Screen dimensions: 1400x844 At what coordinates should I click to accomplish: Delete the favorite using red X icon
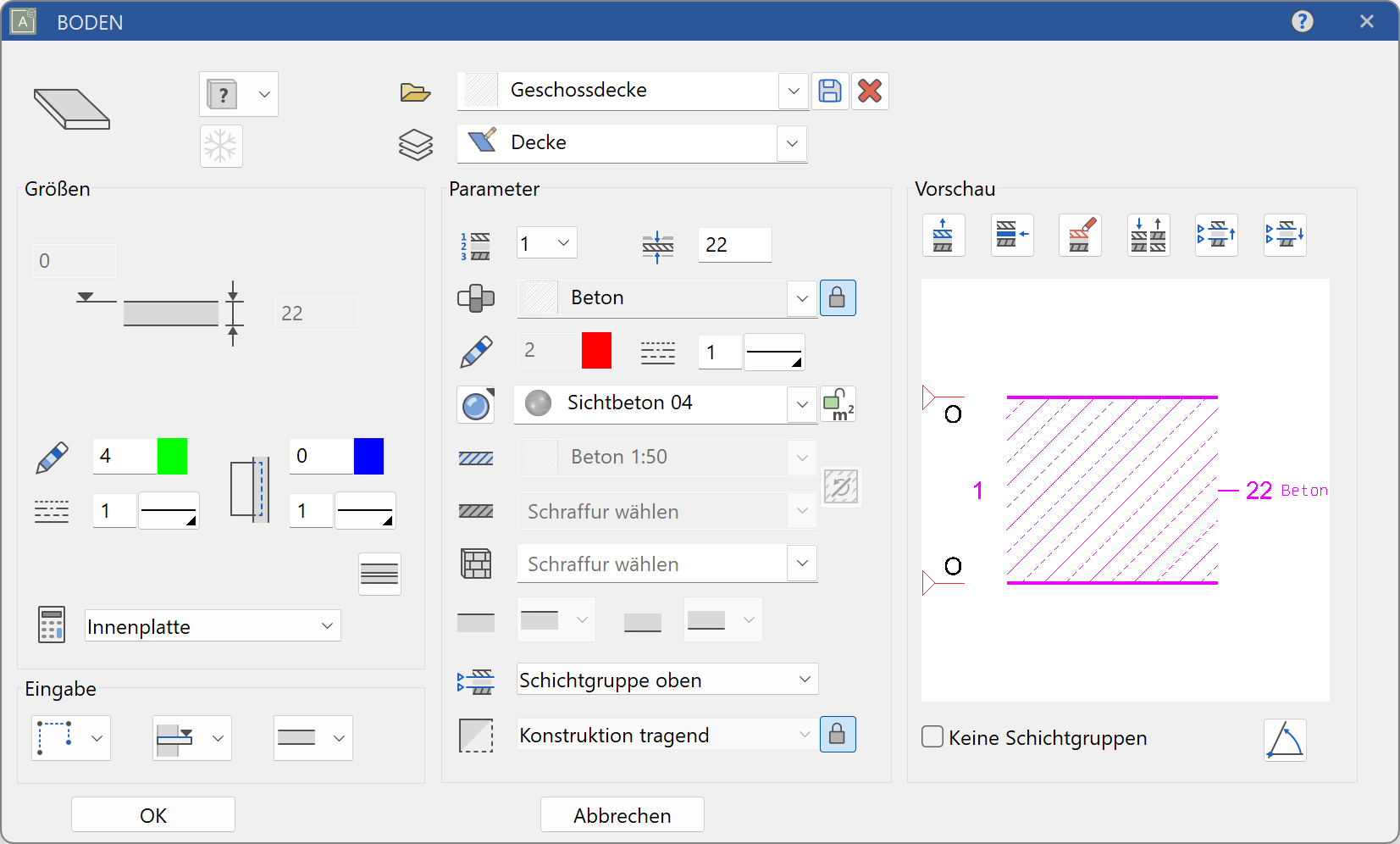869,91
